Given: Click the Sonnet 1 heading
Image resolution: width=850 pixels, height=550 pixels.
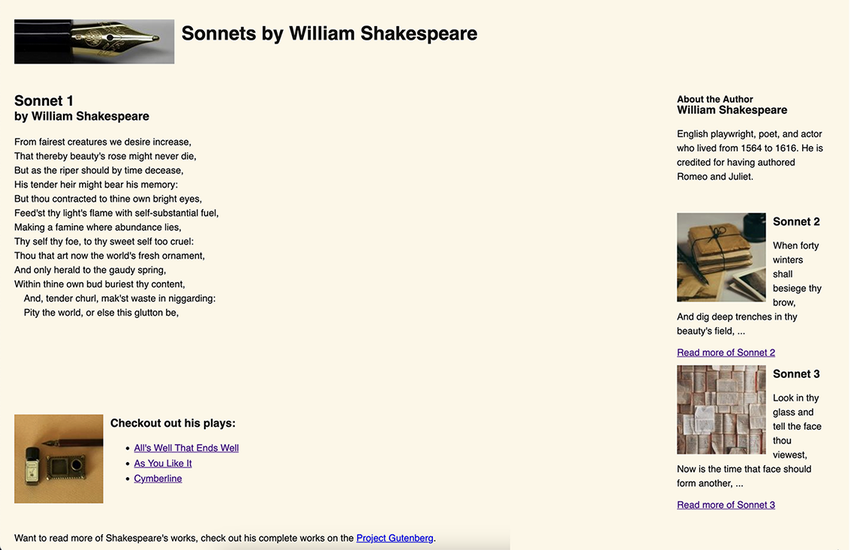Looking at the screenshot, I should 44,101.
